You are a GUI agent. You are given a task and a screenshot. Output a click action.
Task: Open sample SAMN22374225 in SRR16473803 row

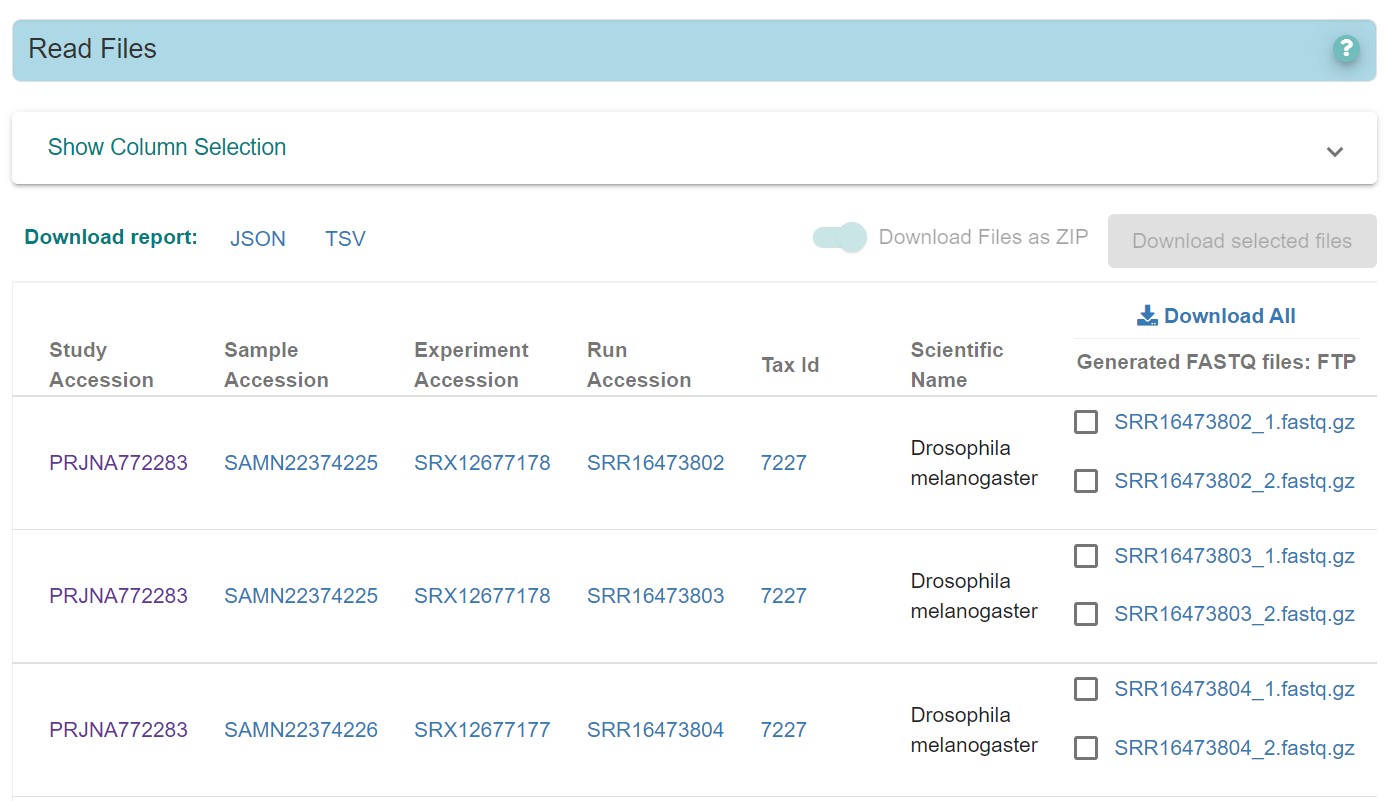(301, 596)
